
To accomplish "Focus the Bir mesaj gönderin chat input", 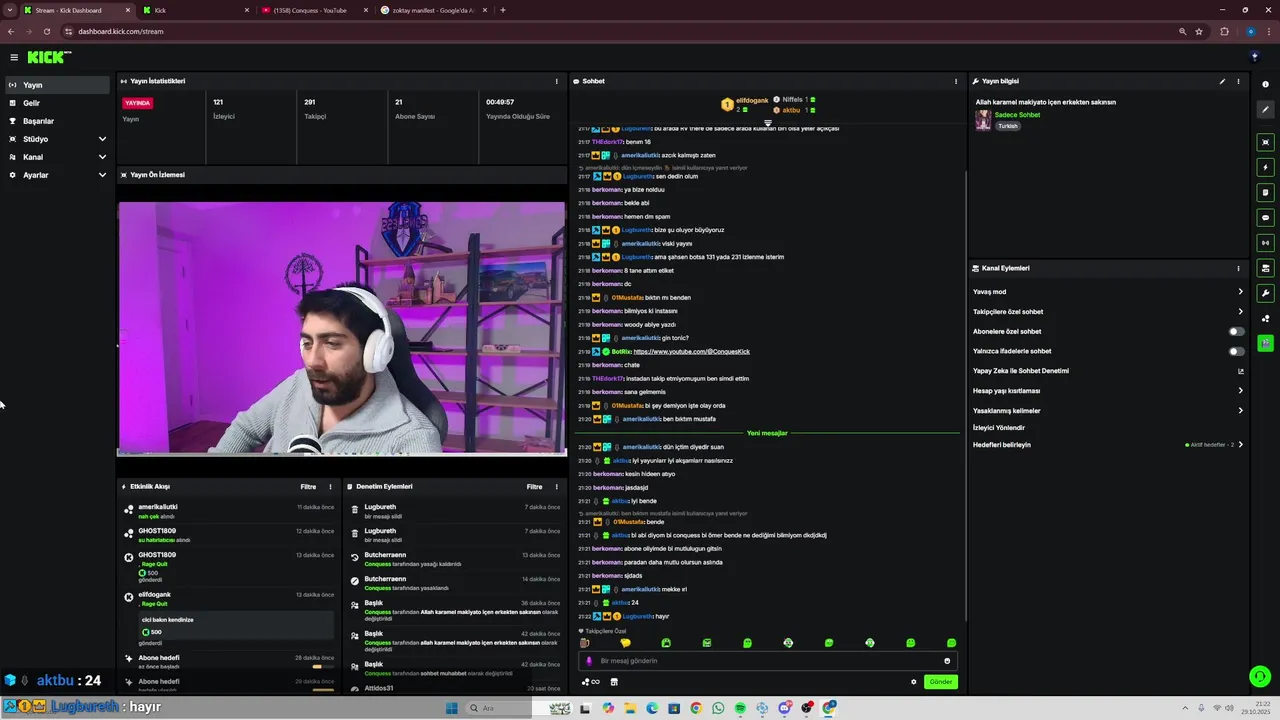I will (x=767, y=661).
